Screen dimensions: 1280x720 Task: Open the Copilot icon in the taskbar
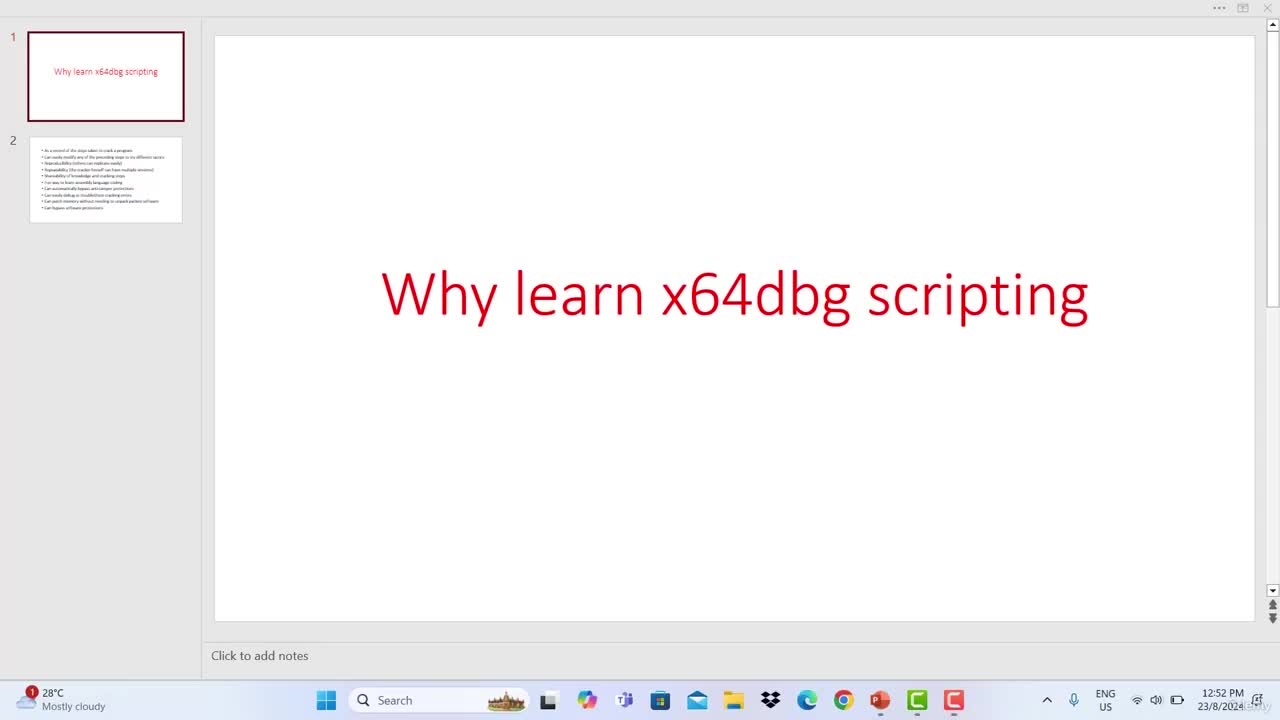tap(586, 700)
